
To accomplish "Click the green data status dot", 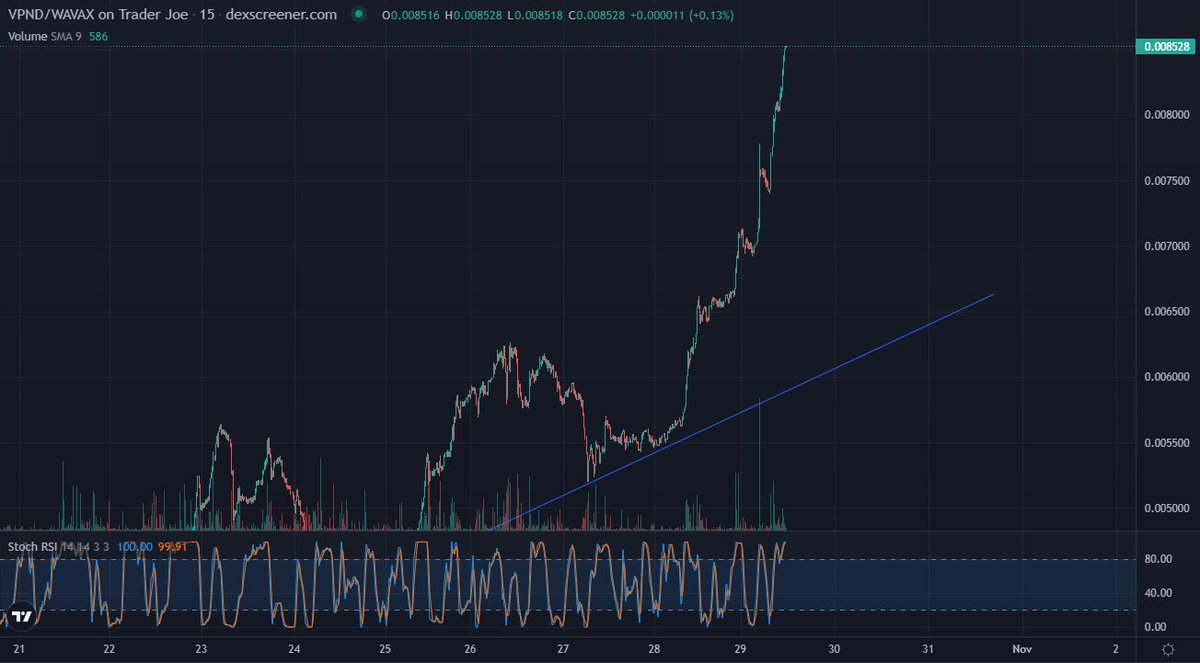I will (357, 15).
